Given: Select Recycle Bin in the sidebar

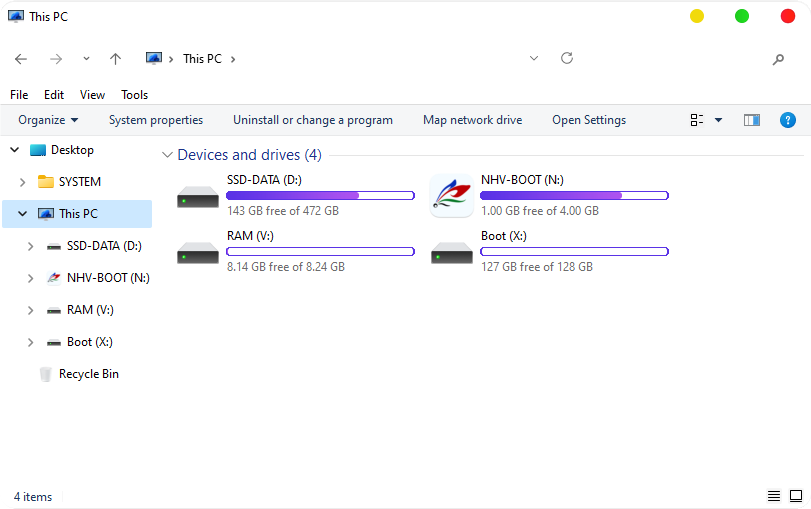Looking at the screenshot, I should point(88,374).
